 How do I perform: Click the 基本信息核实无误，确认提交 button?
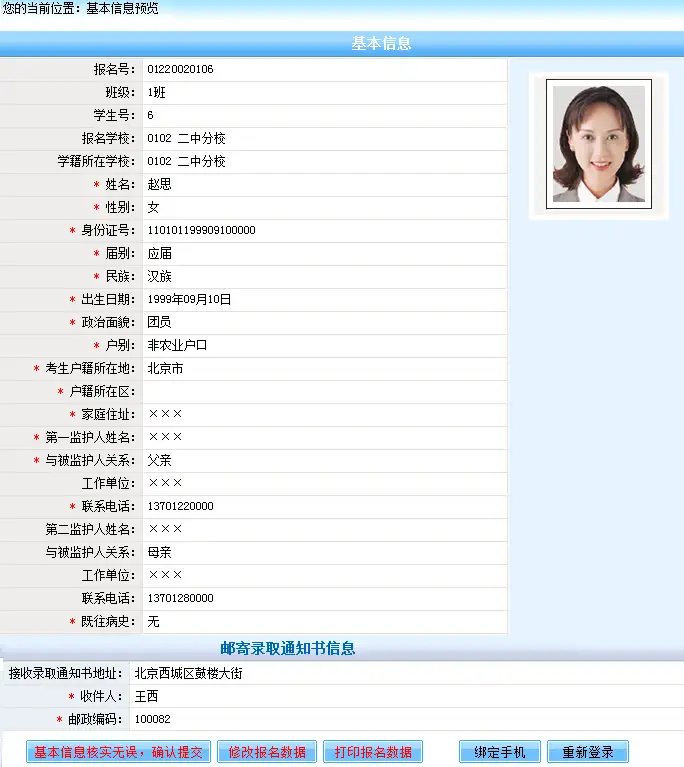point(118,752)
